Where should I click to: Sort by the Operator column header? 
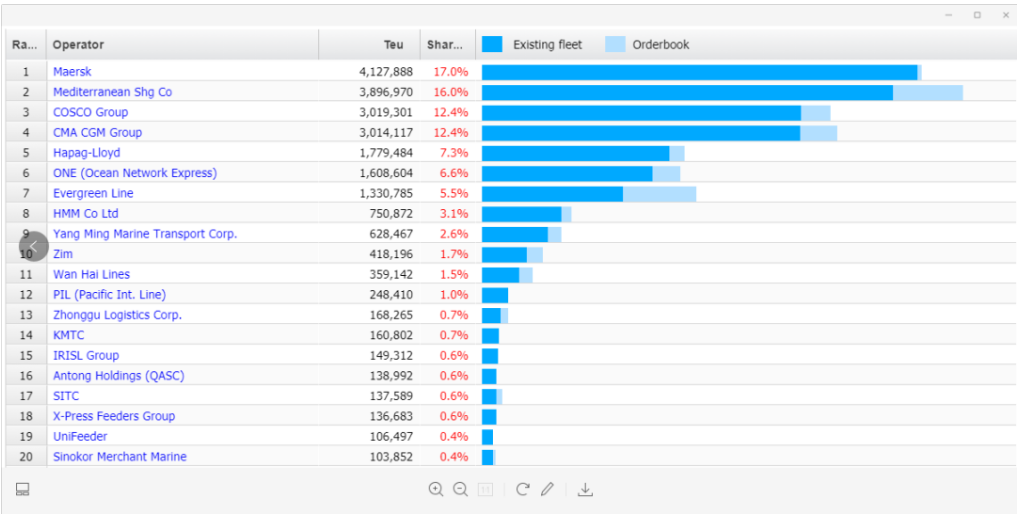tap(182, 45)
